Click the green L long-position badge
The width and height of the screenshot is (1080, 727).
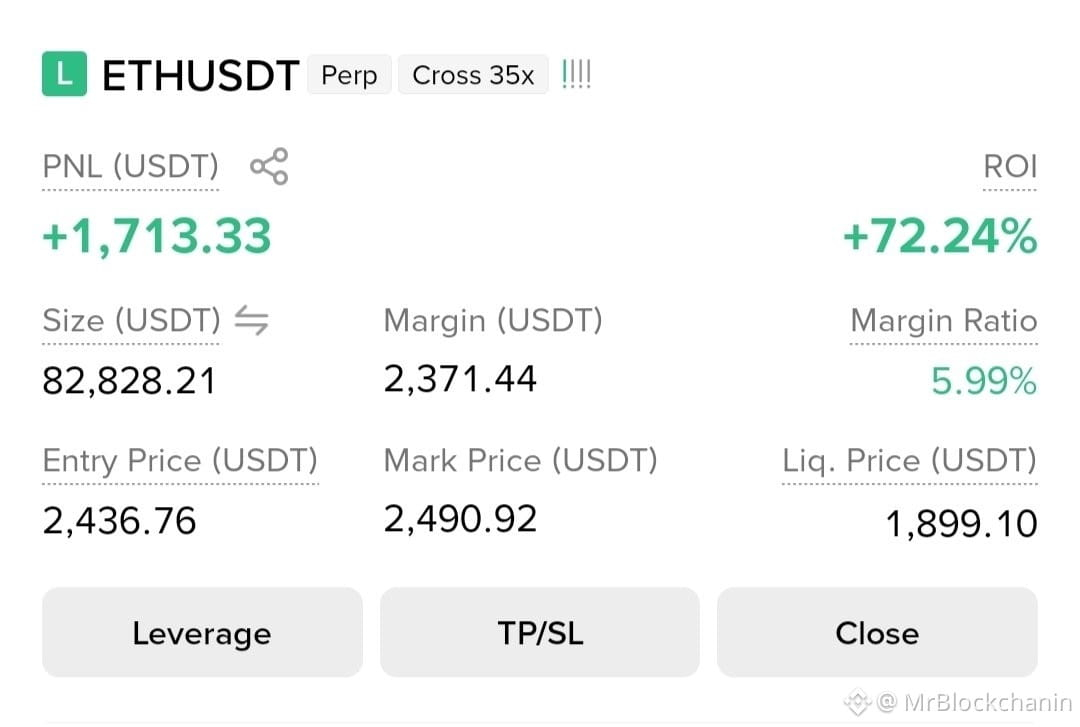pos(64,74)
